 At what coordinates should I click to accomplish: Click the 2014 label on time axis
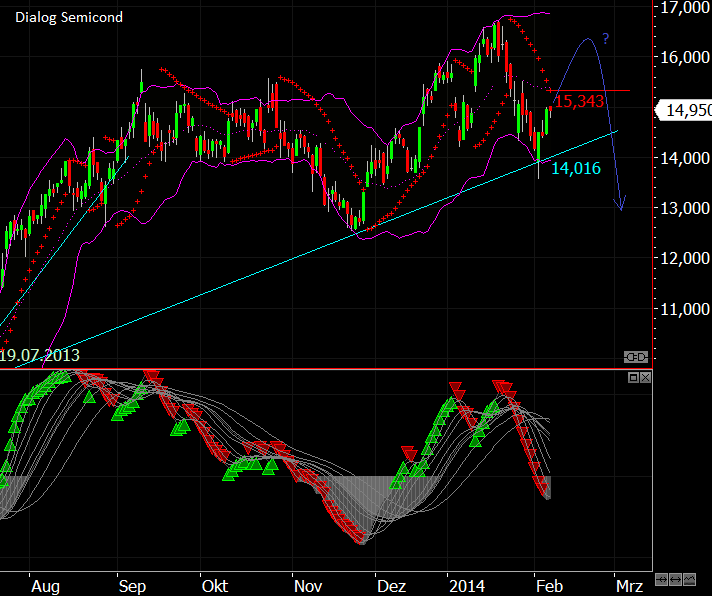[467, 586]
